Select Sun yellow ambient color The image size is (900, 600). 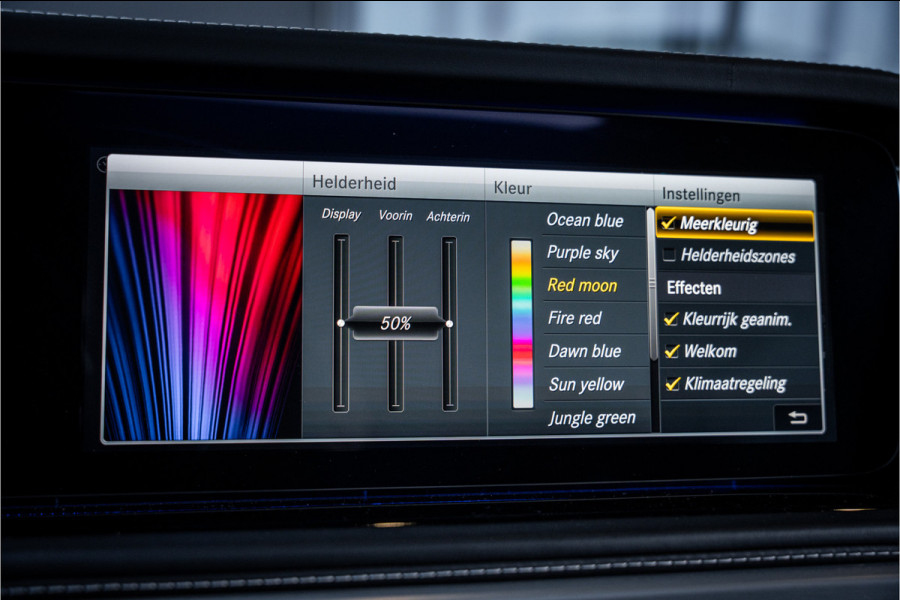(x=586, y=384)
